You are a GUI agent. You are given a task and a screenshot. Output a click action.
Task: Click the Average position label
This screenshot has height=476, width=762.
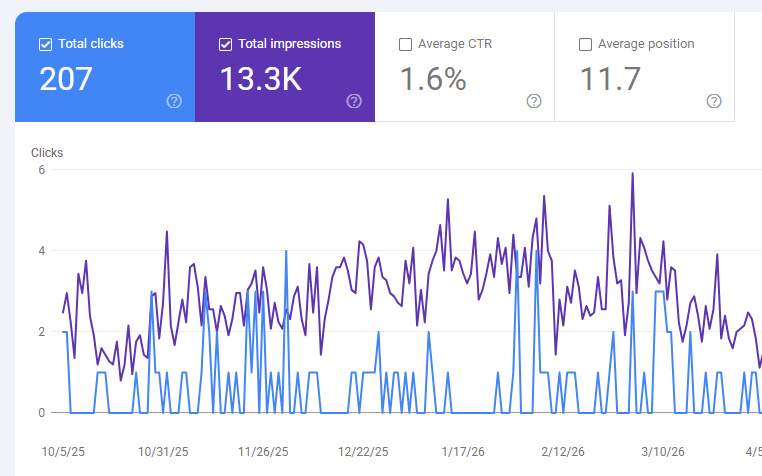click(x=646, y=44)
